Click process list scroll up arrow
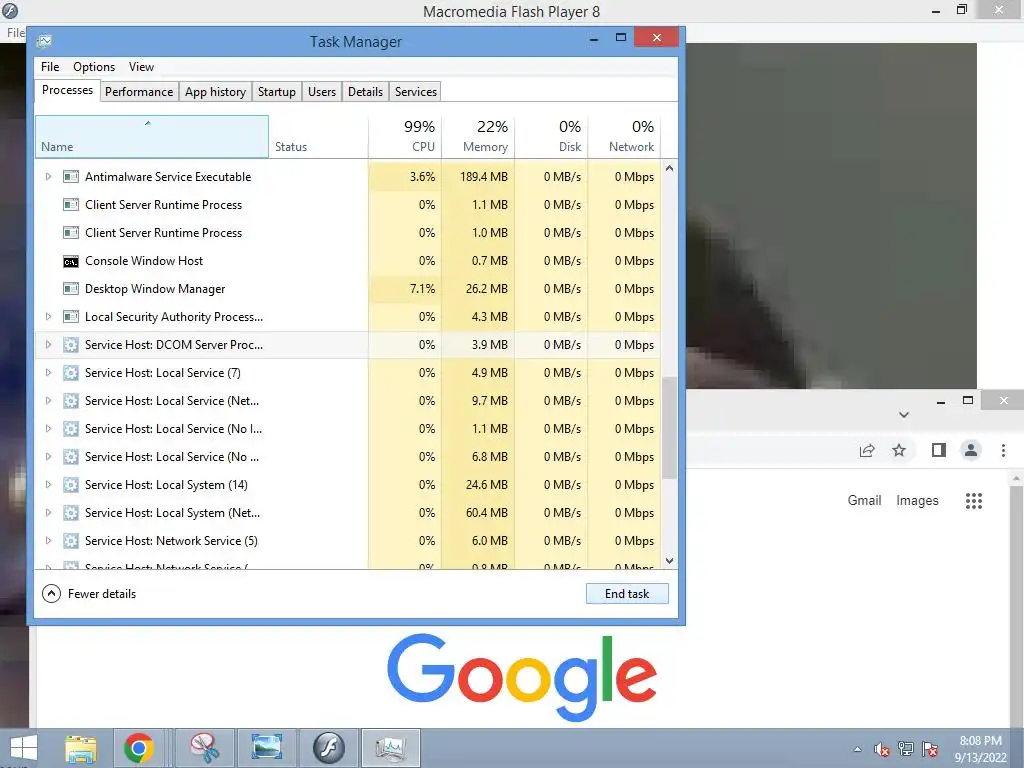1024x768 pixels. click(x=669, y=168)
